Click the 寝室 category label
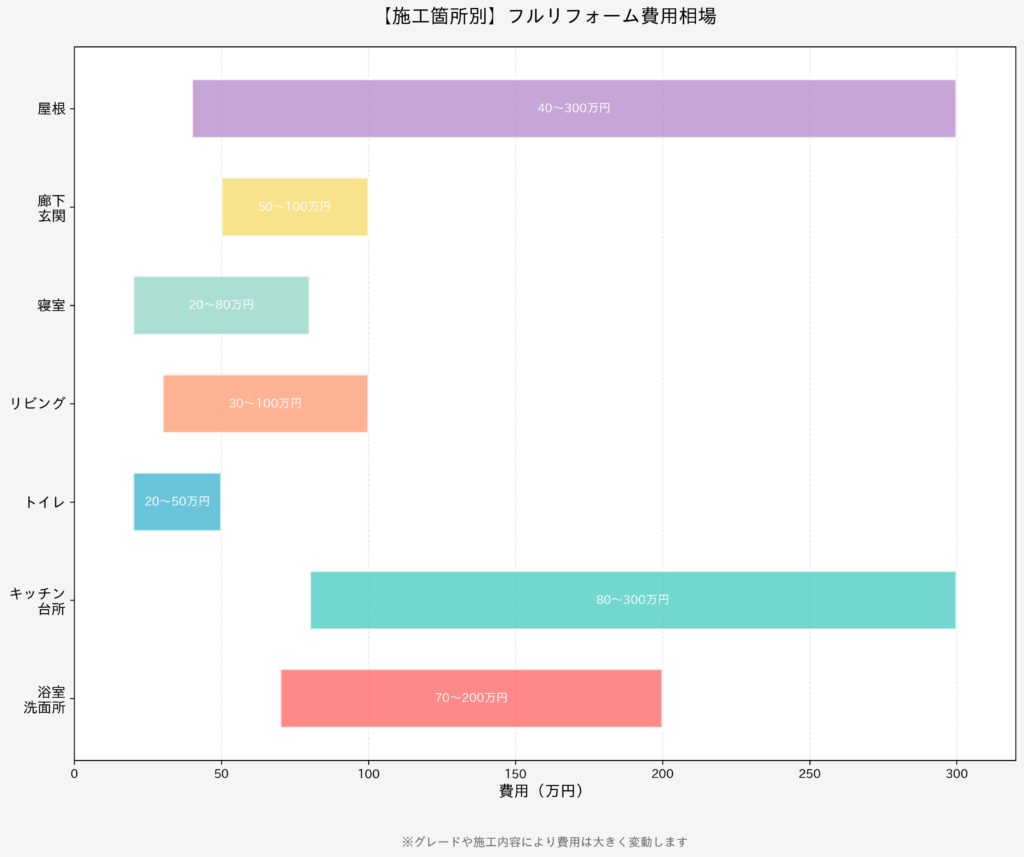The width and height of the screenshot is (1024, 857). point(51,305)
